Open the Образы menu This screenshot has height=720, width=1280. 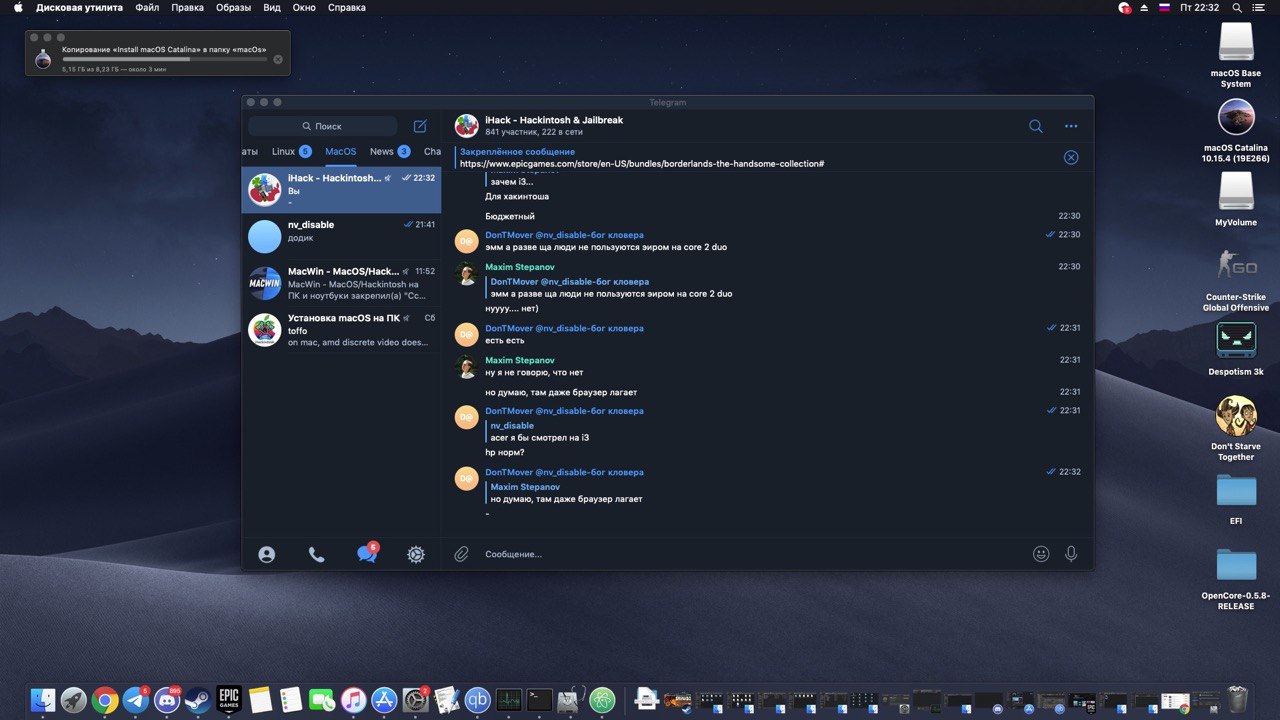tap(233, 7)
